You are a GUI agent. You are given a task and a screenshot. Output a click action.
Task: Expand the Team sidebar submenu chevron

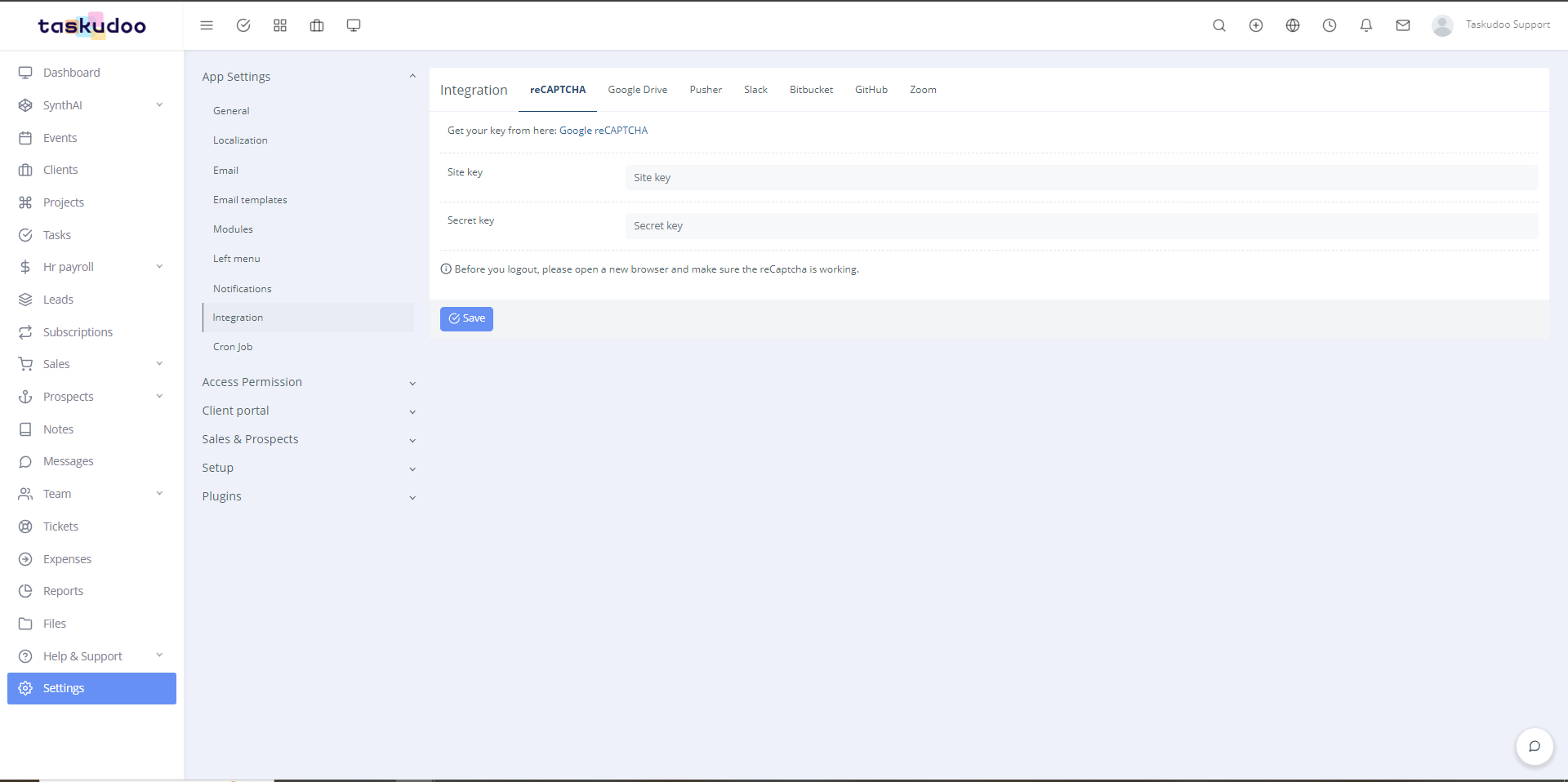[159, 493]
